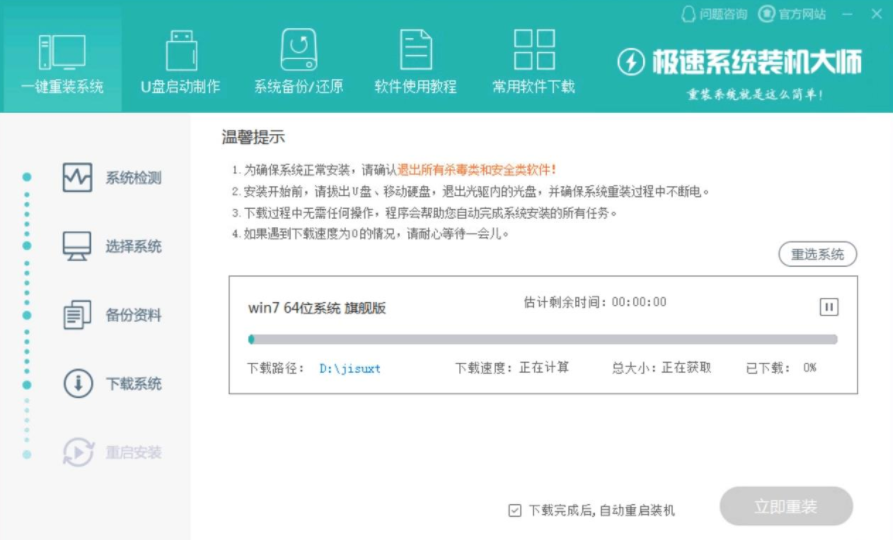Screen dimensions: 893x540
Task: Click the D:\jisuxt download path
Action: pyautogui.click(x=350, y=368)
